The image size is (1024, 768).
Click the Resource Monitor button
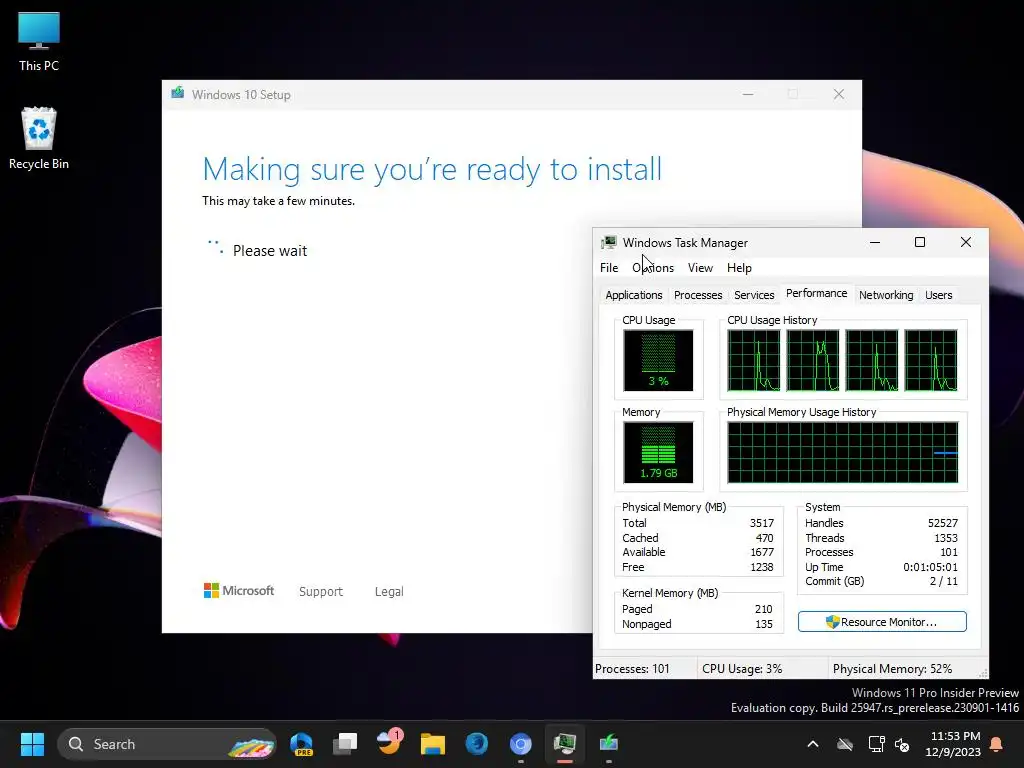[882, 622]
